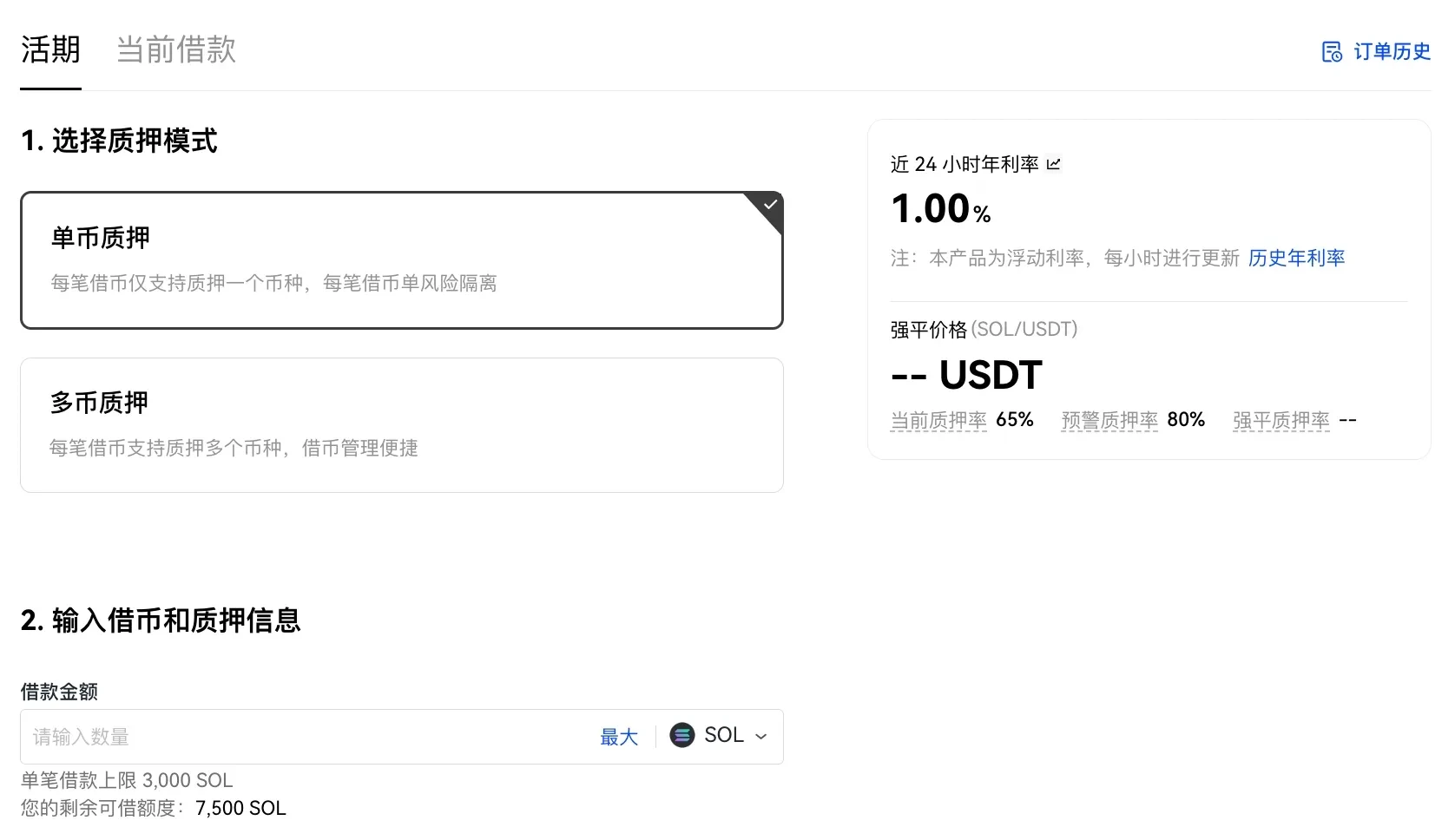Select 单币质押 single-coin collateral mode
The height and width of the screenshot is (840, 1455).
point(402,260)
